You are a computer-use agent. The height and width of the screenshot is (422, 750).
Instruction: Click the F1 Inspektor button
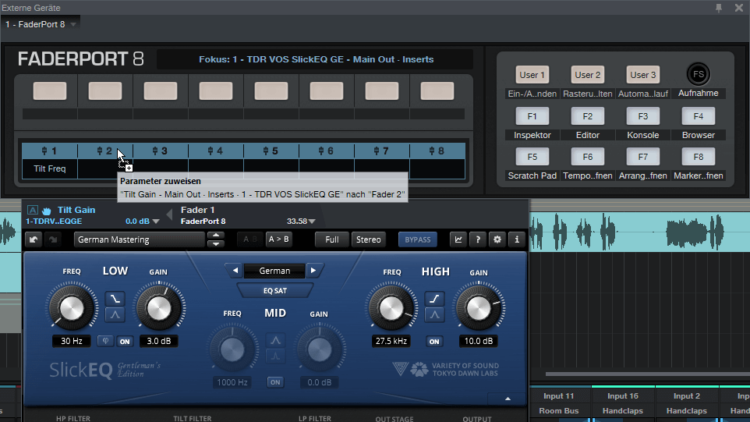coord(532,116)
